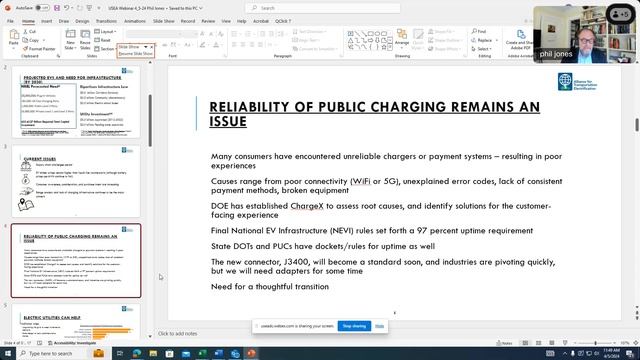Click the slide title text
The image size is (640, 360).
click(x=374, y=114)
